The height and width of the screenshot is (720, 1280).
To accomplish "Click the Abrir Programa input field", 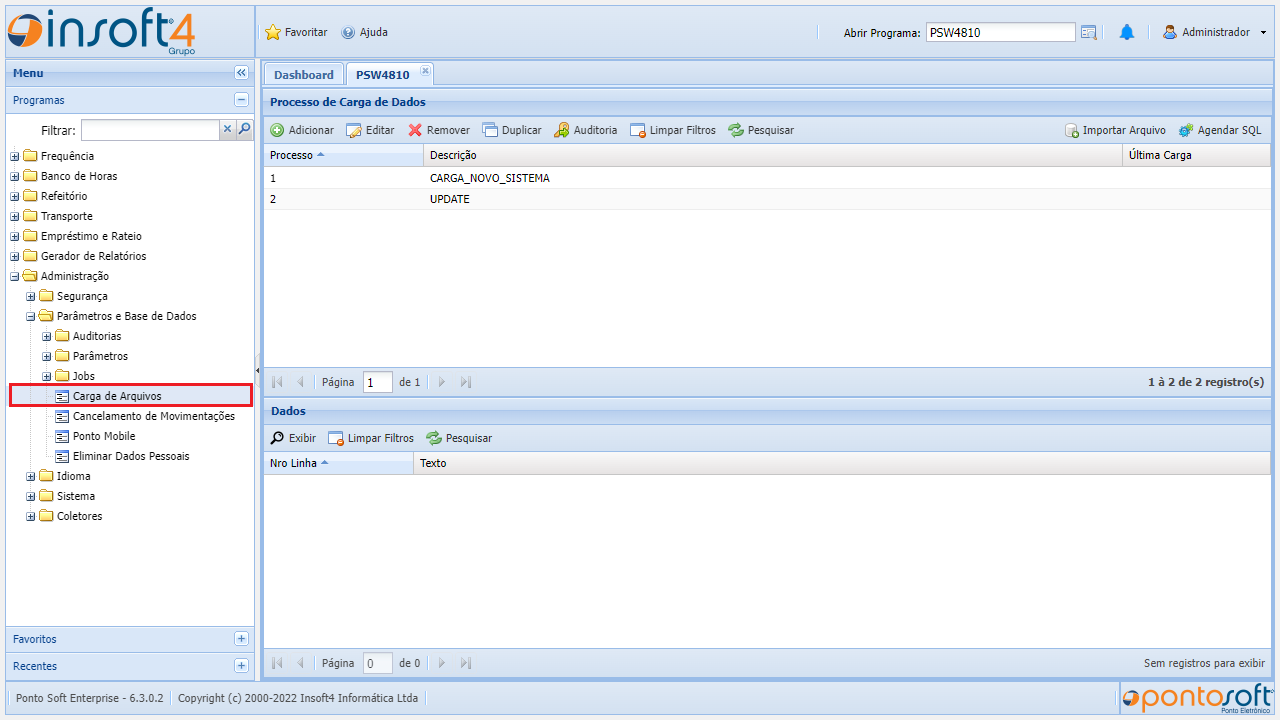I will click(x=1000, y=32).
